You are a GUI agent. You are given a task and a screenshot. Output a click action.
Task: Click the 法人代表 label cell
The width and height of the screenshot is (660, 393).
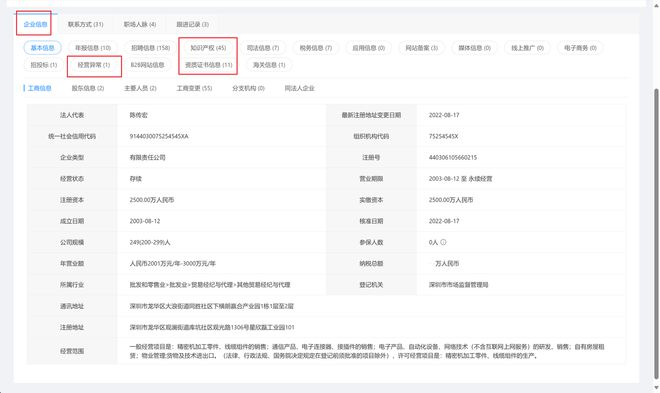[x=72, y=115]
